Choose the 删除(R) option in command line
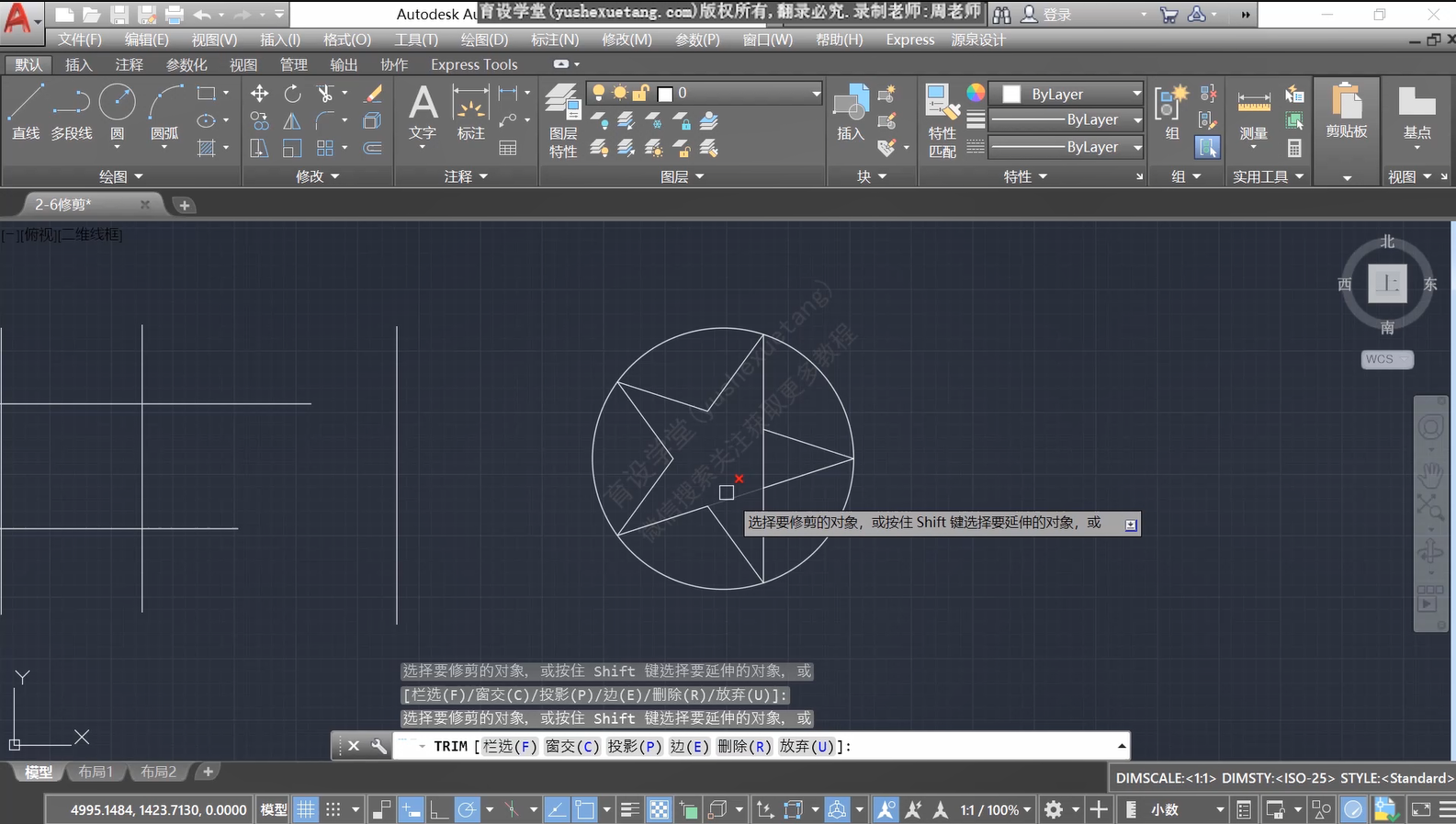1456x824 pixels. [745, 746]
